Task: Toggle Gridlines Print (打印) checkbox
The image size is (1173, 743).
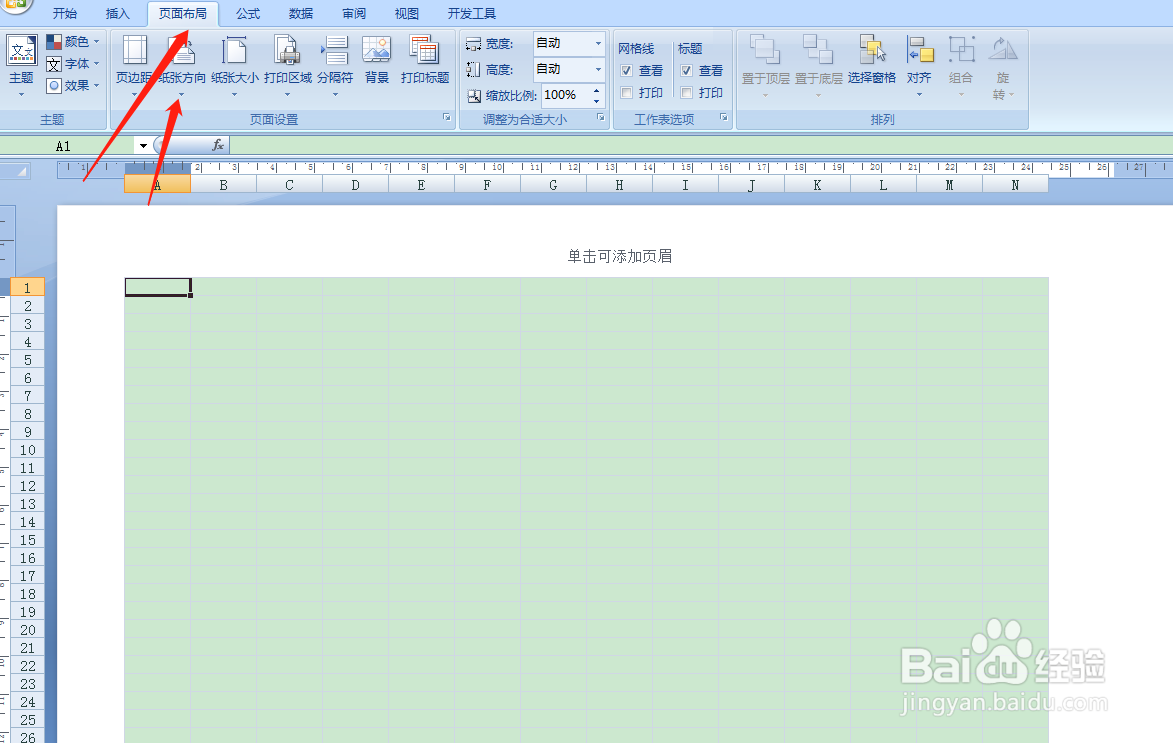Action: [627, 93]
